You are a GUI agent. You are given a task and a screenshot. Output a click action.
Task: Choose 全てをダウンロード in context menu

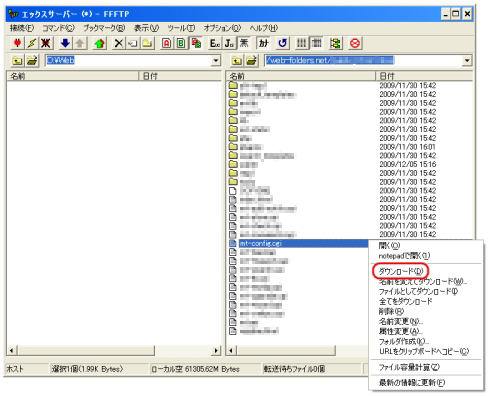pos(426,301)
